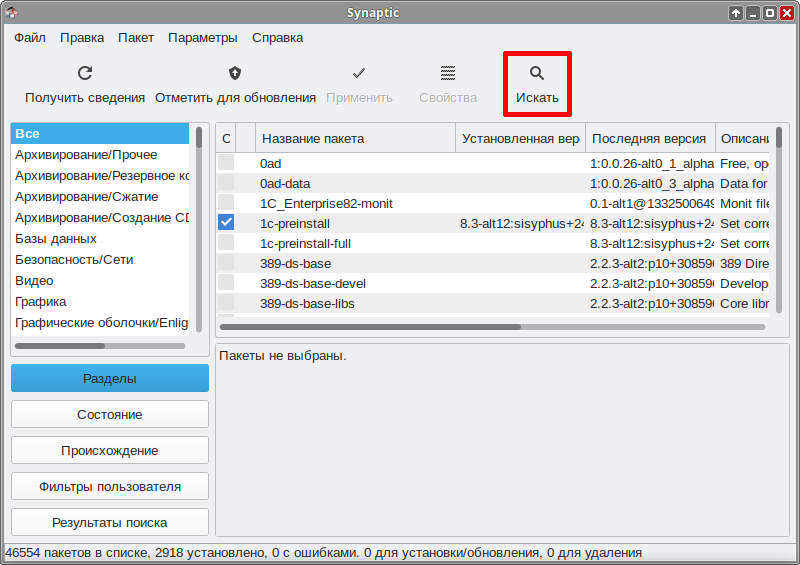The image size is (800, 565).
Task: Select category Базы данных
Action: 100,238
